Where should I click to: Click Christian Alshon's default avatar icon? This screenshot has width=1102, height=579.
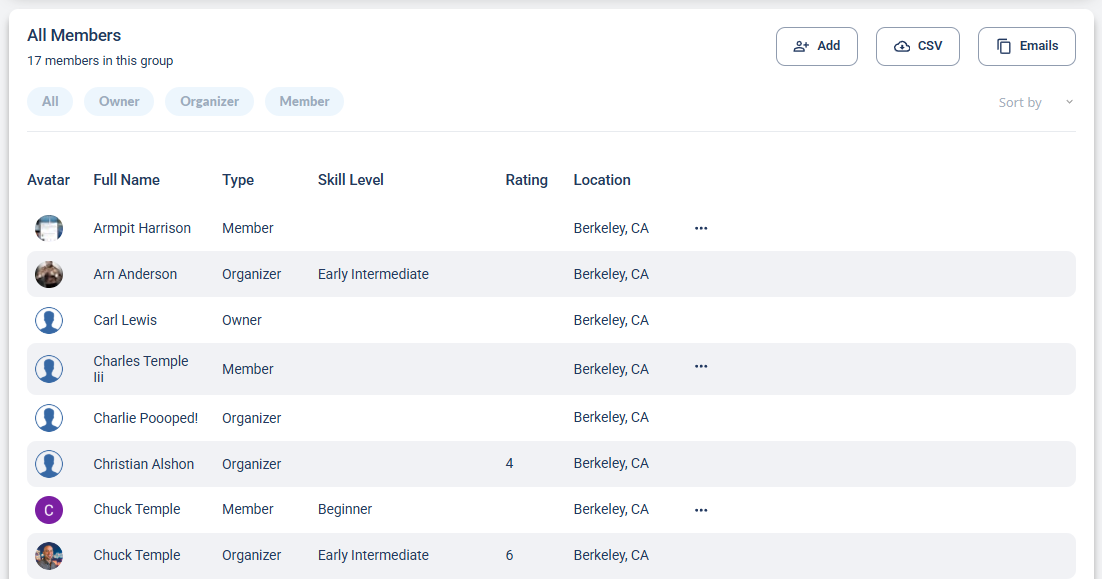(x=49, y=464)
